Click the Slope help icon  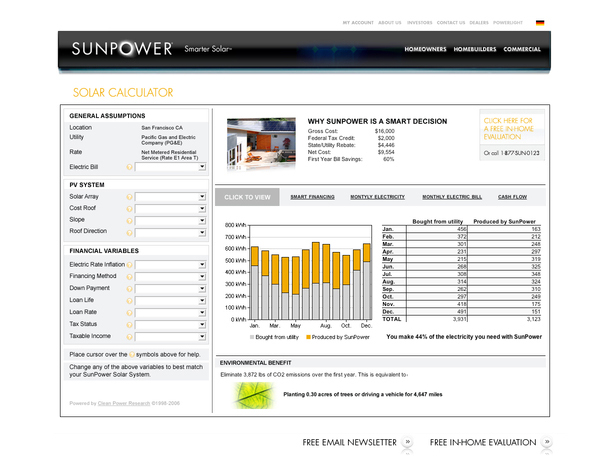(x=129, y=221)
